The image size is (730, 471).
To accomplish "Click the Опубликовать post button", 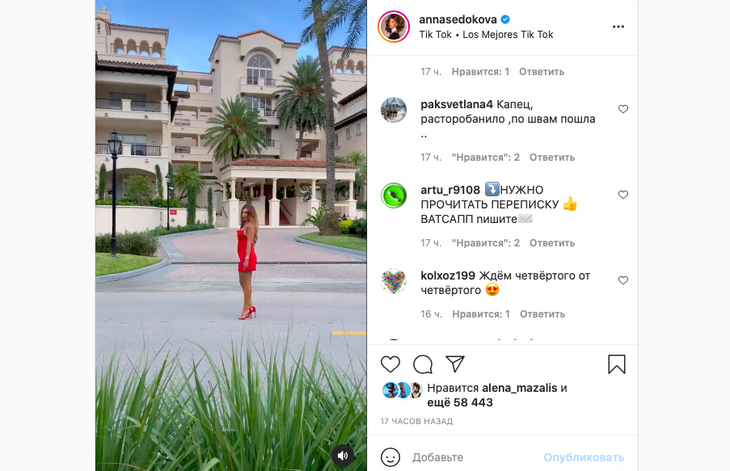I will [584, 458].
